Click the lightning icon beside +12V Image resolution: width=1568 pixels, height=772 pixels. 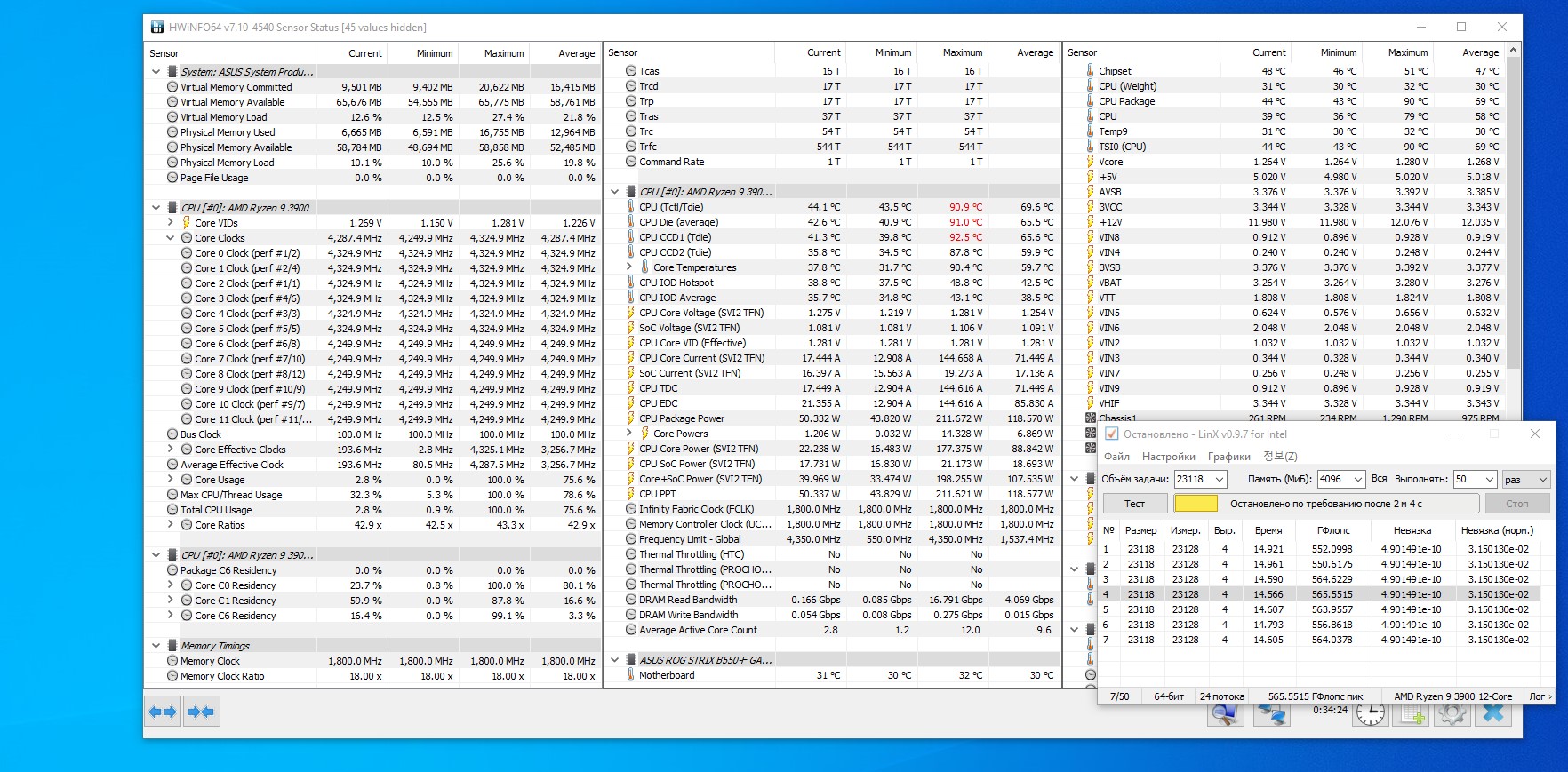point(1090,222)
